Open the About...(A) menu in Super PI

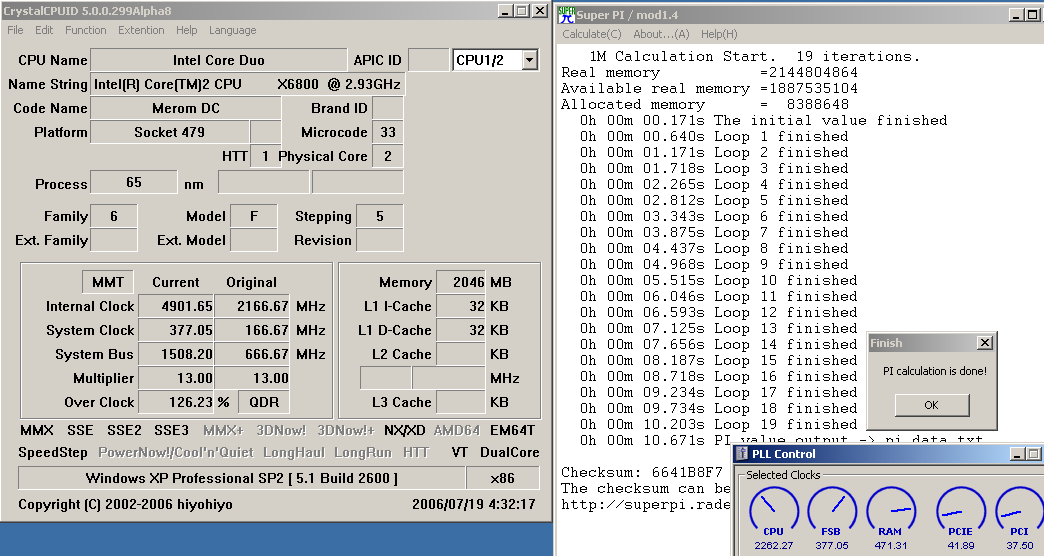coord(661,34)
